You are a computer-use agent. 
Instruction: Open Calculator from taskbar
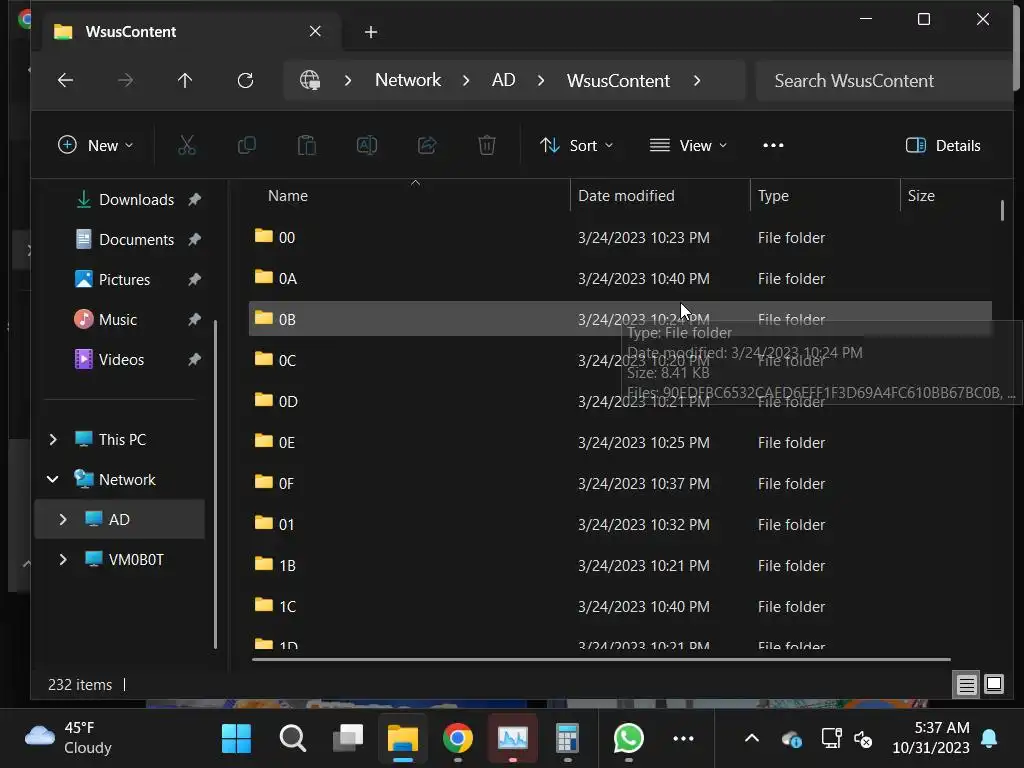pos(567,739)
